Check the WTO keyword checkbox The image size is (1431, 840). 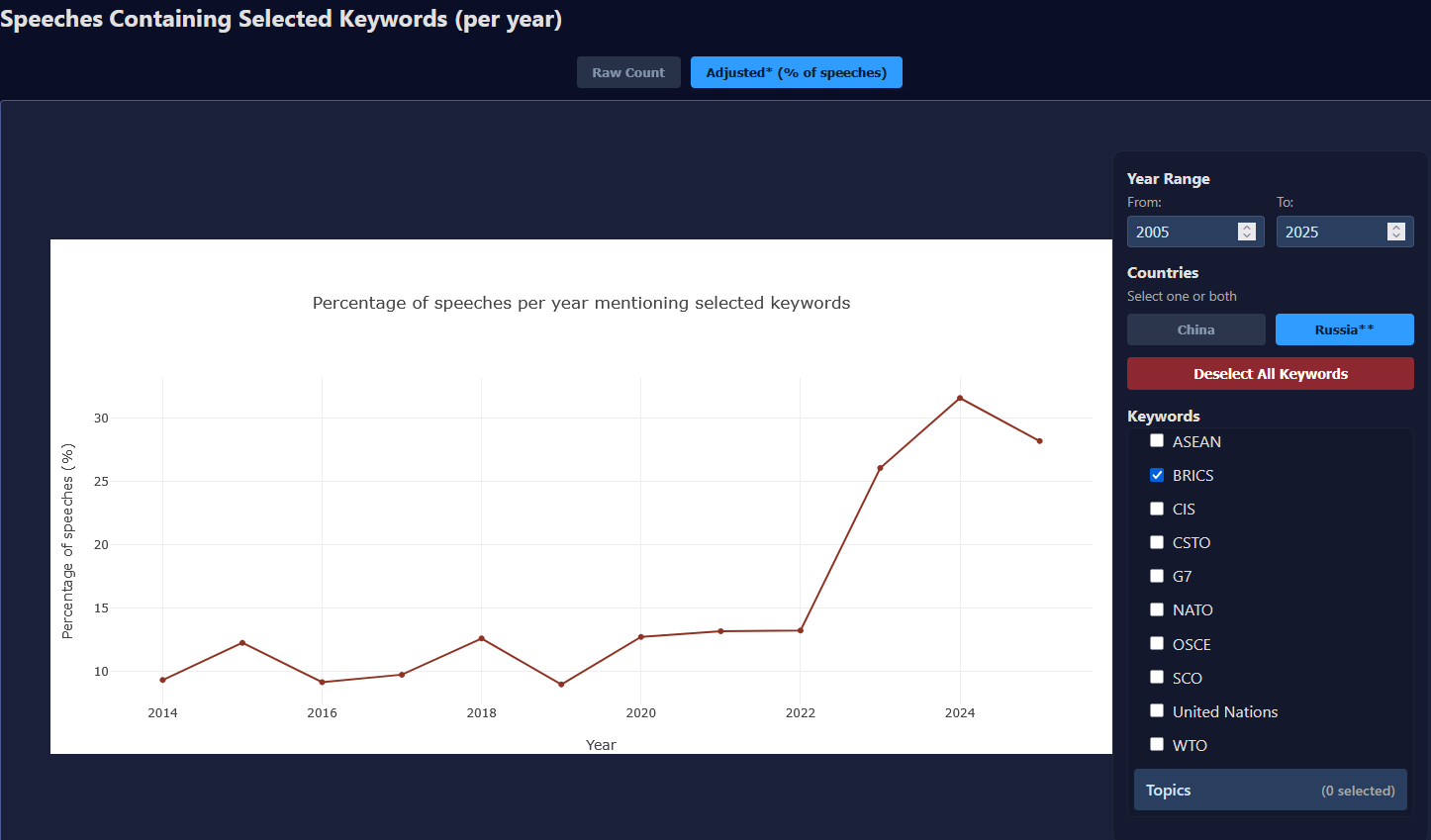click(1157, 745)
